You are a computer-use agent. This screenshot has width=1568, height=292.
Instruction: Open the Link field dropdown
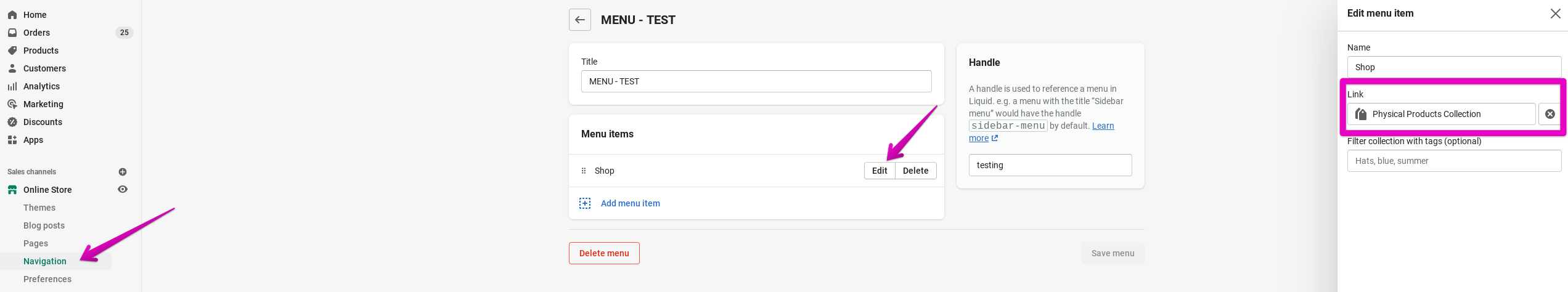click(x=1441, y=114)
